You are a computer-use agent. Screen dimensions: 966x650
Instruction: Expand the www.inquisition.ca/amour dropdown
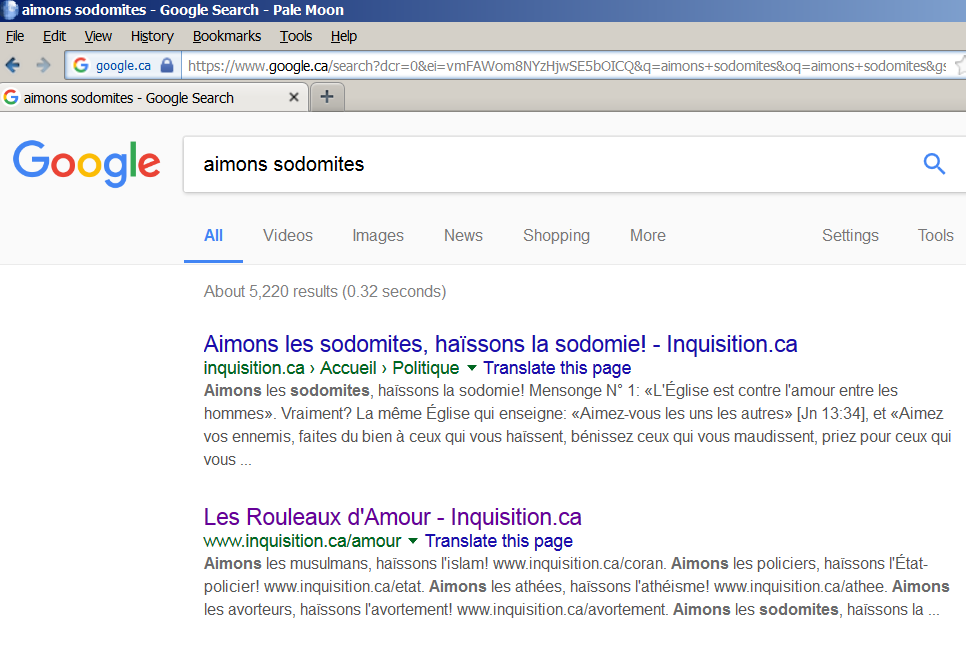[411, 540]
